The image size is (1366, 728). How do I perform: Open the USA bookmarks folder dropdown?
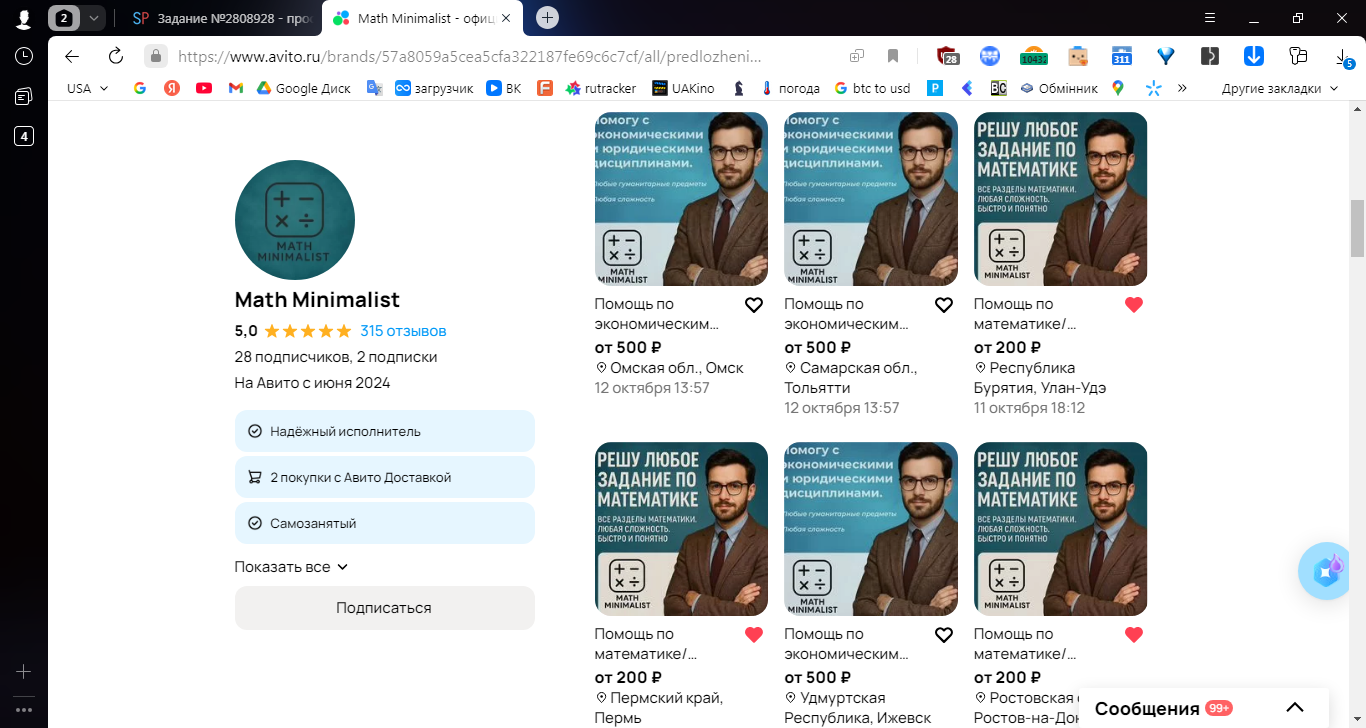click(87, 88)
